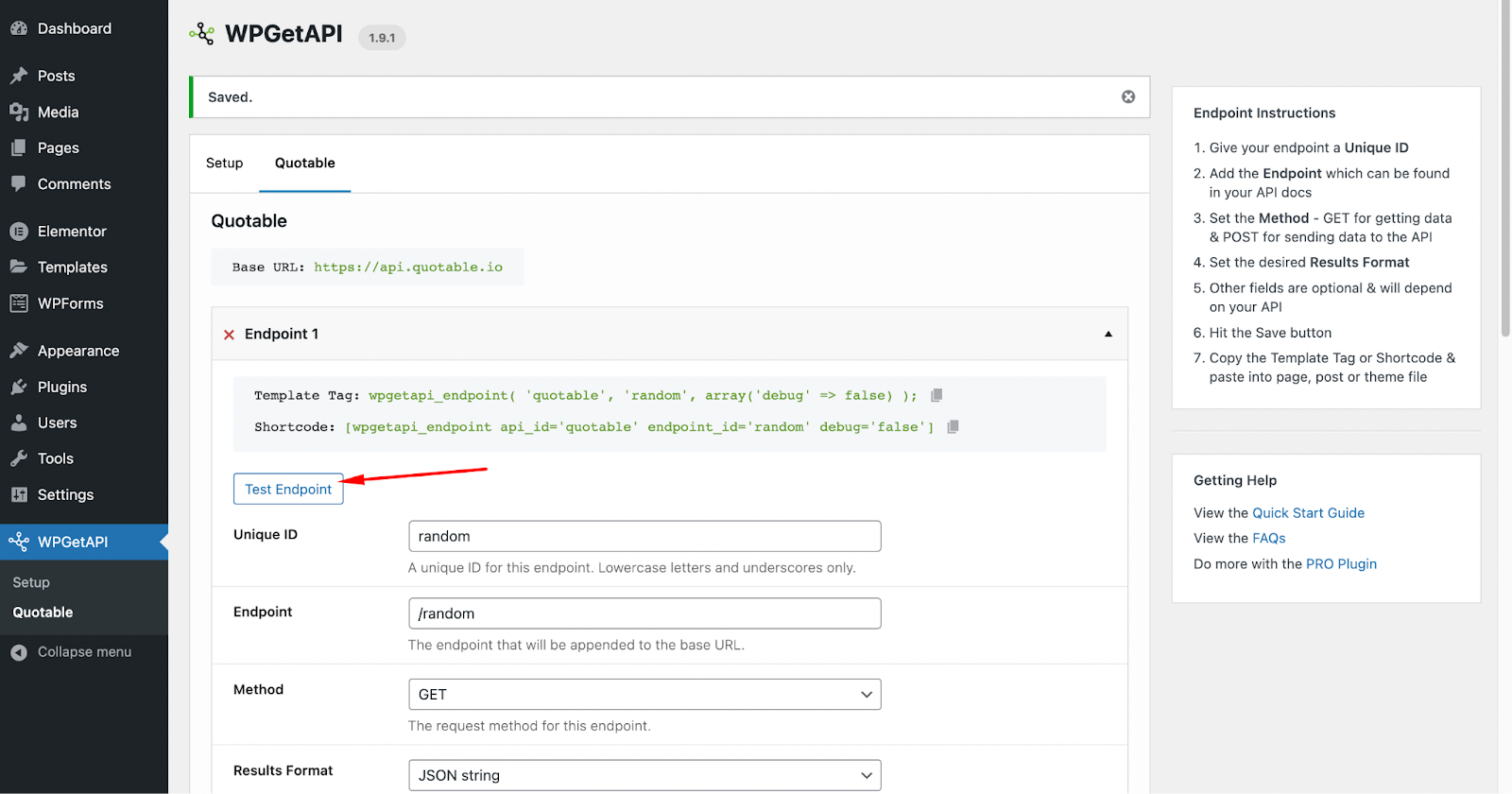
Task: Open Quotable submenu under WPGetAPI
Action: (x=43, y=613)
